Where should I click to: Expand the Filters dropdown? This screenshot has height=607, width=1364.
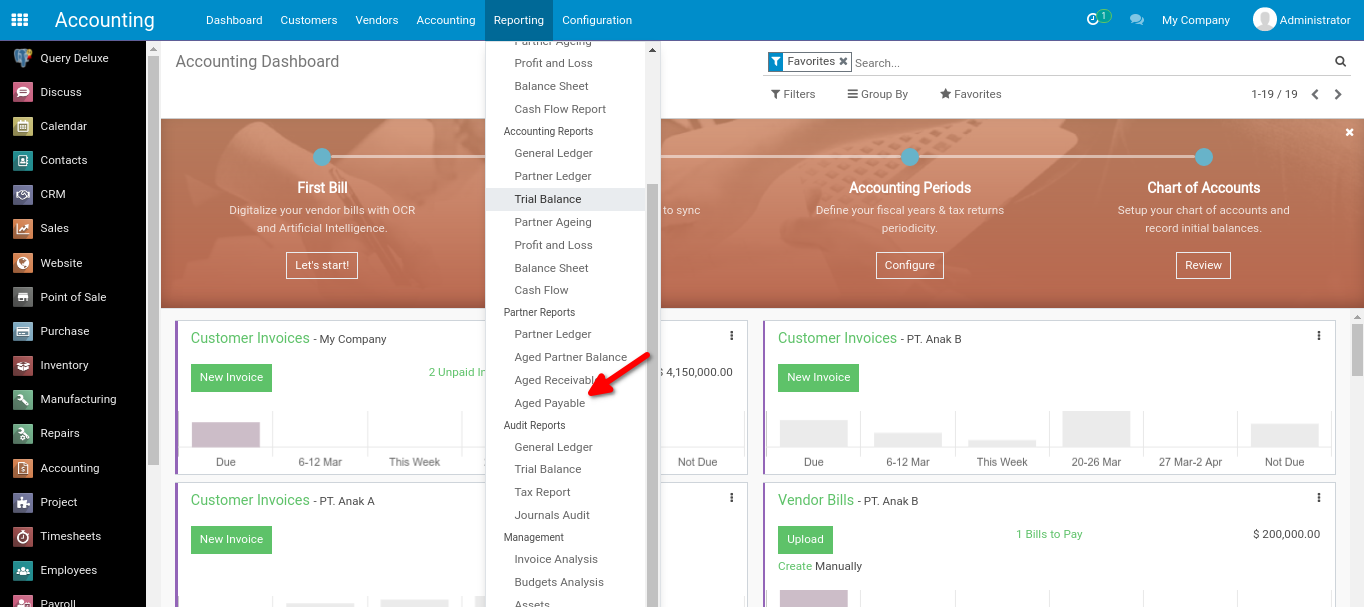pos(793,94)
